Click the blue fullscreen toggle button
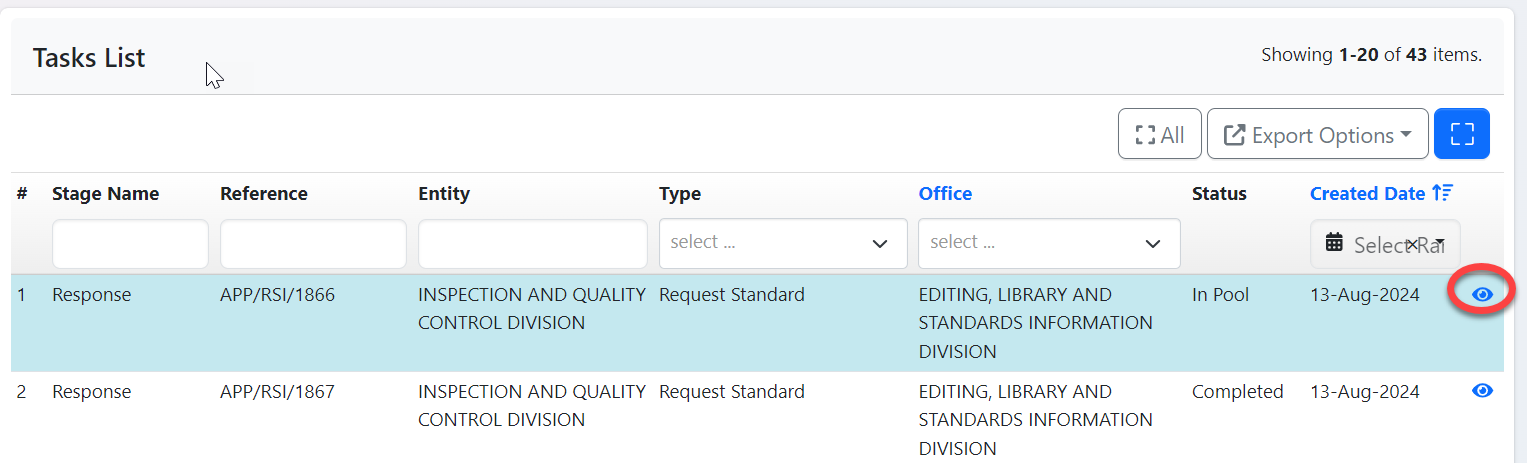This screenshot has height=463, width=1527. tap(1461, 134)
